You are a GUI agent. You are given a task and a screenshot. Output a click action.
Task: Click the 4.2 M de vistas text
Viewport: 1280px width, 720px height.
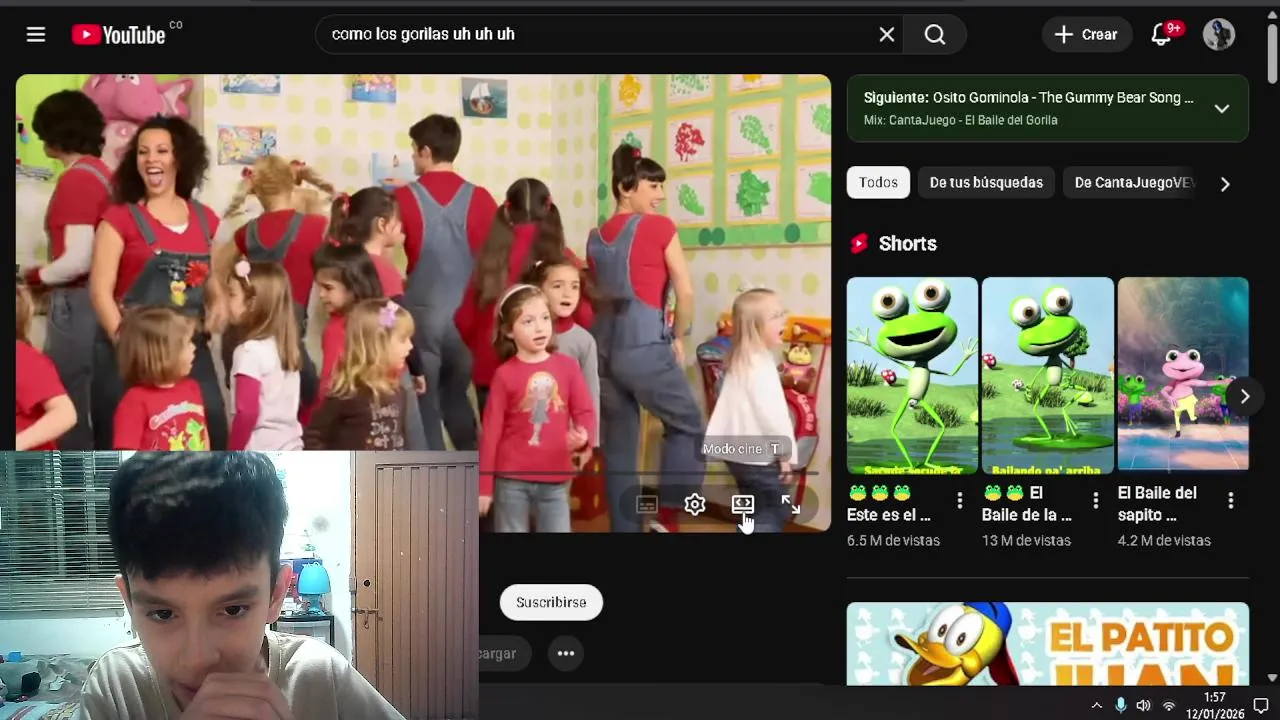(1164, 540)
